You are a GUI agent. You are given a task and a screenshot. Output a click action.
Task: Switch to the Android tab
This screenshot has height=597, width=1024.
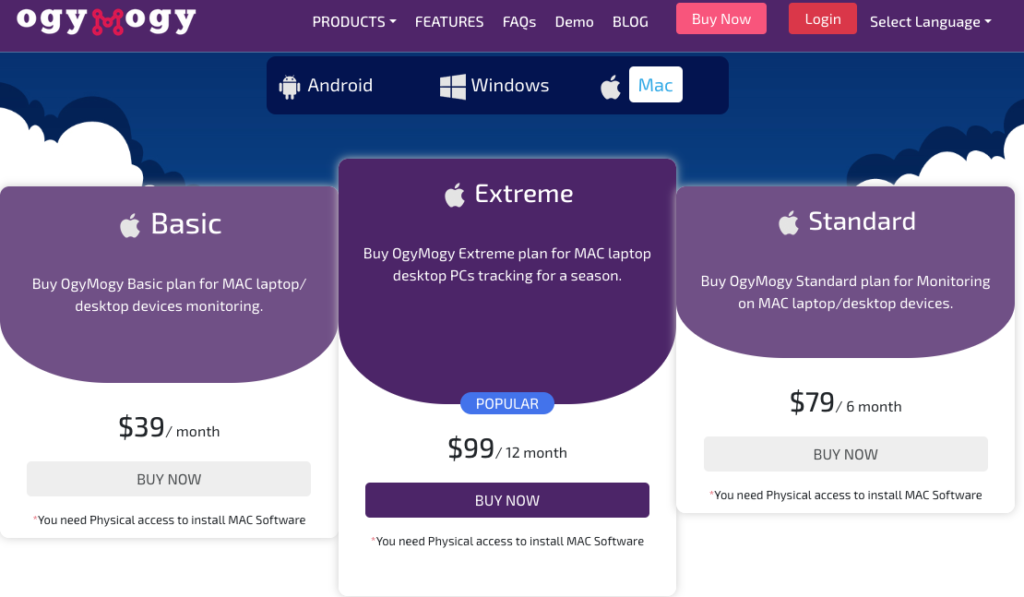click(340, 86)
